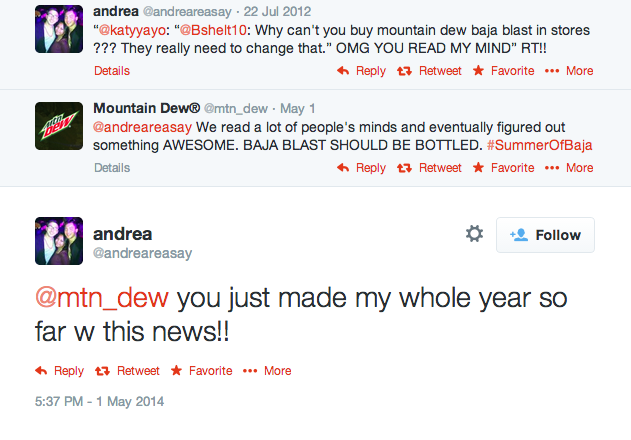The image size is (631, 440).
Task: Open the #SummerOfBaja hashtag link
Action: (540, 145)
